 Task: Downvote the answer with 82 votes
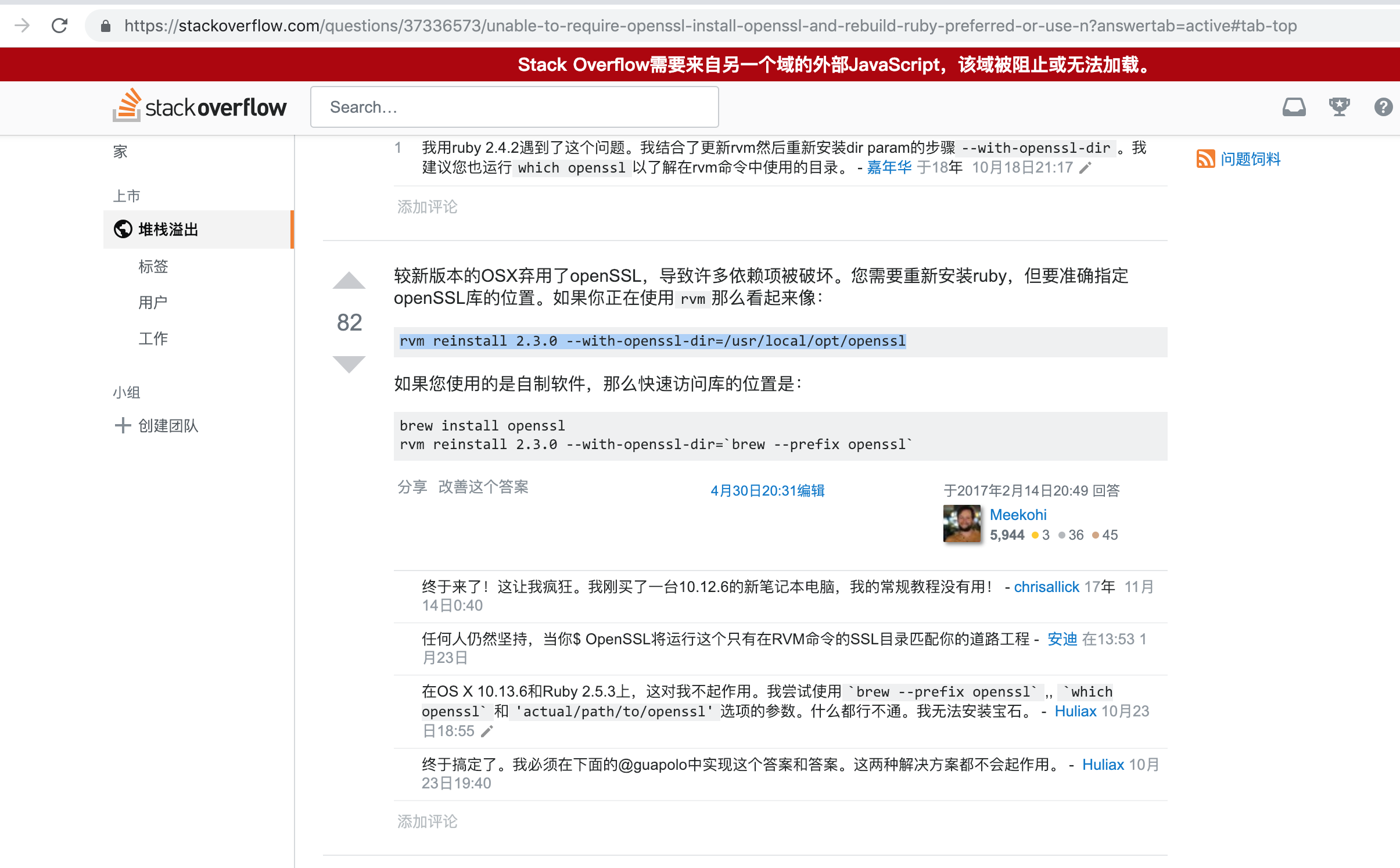349,364
